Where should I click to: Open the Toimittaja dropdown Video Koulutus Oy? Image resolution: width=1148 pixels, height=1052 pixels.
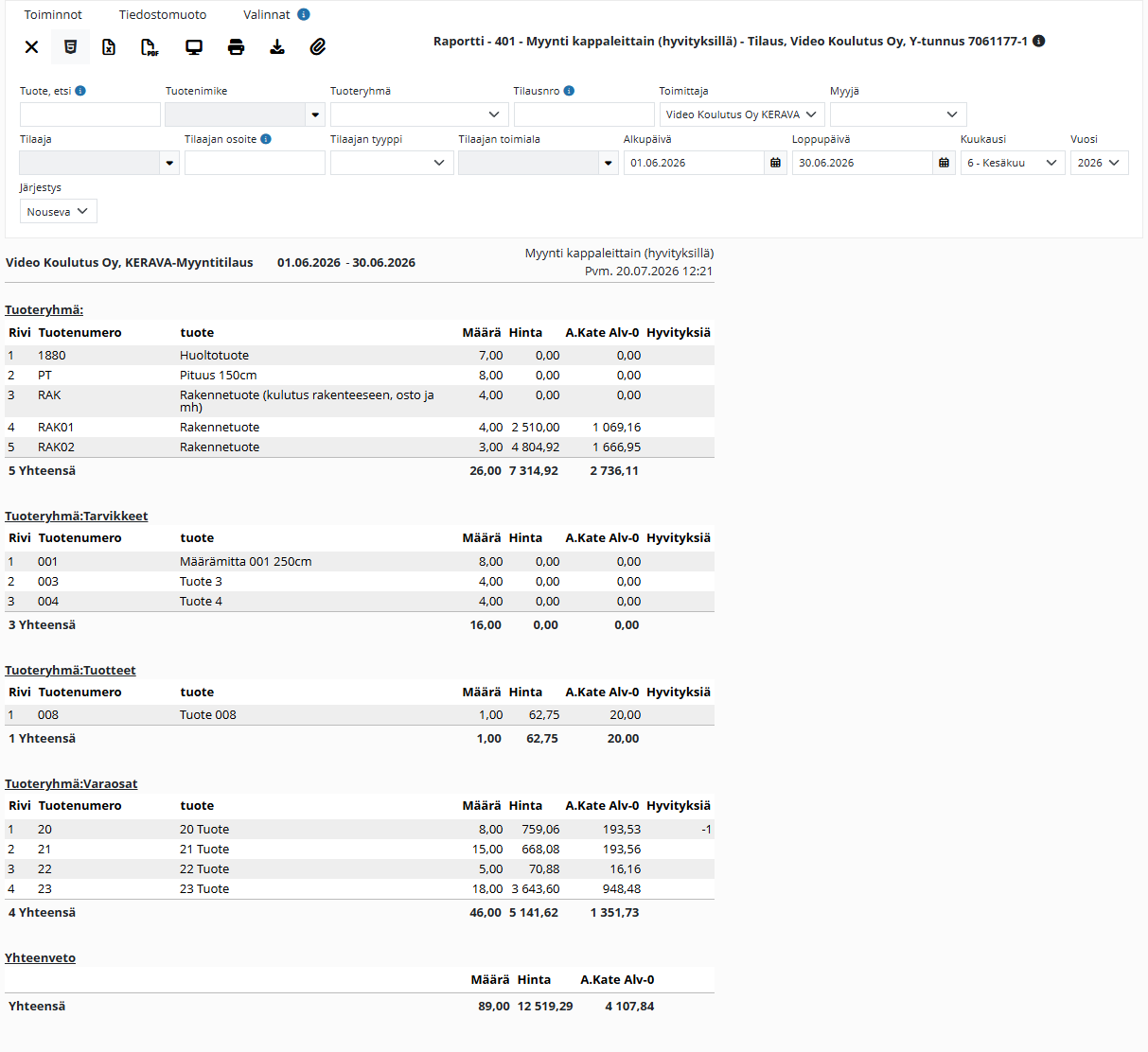pos(742,114)
